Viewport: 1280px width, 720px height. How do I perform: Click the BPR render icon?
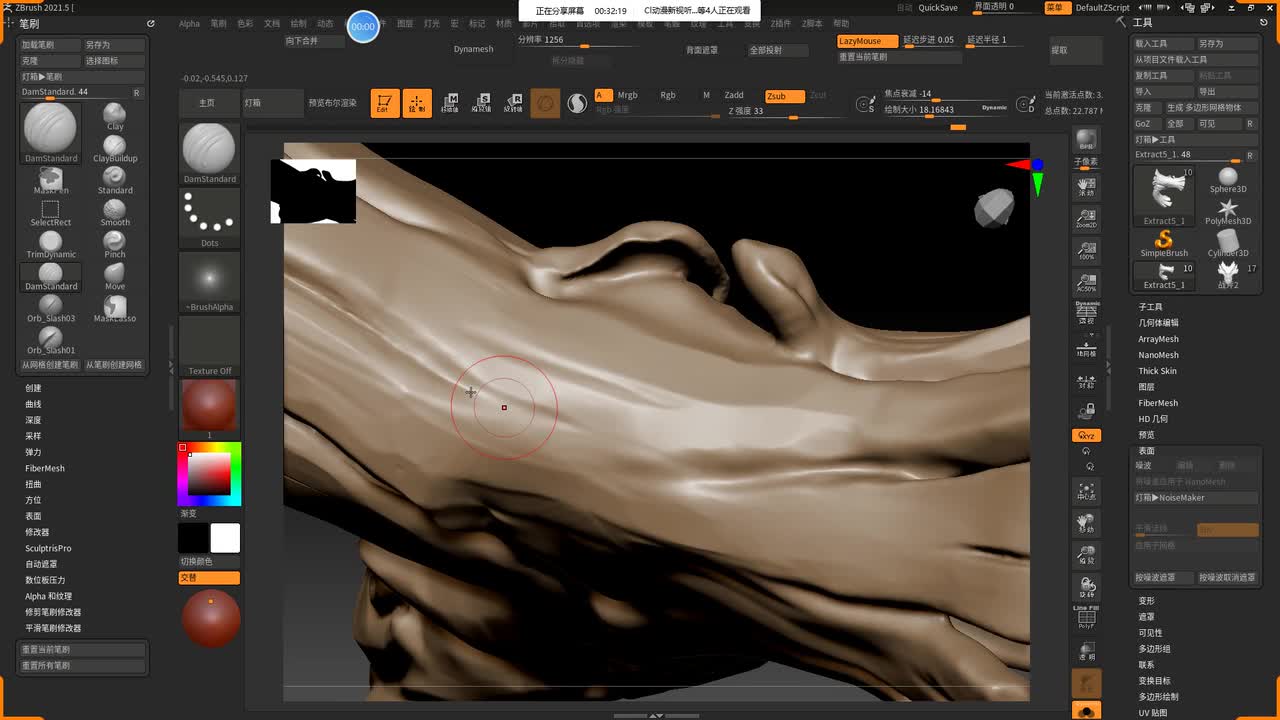tap(1086, 139)
